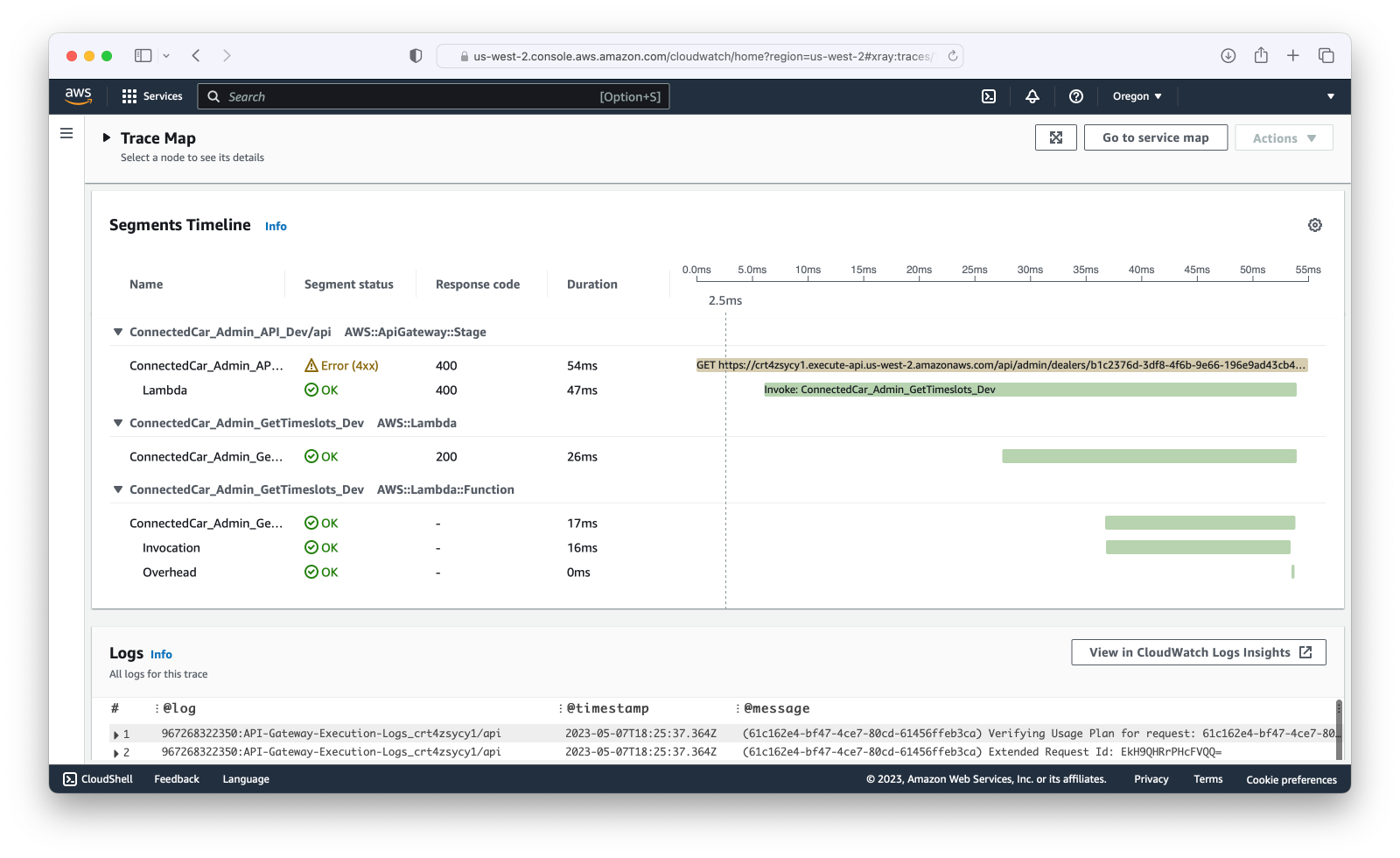This screenshot has width=1400, height=858.
Task: Select the Error (4xx) segment status
Action: click(341, 366)
